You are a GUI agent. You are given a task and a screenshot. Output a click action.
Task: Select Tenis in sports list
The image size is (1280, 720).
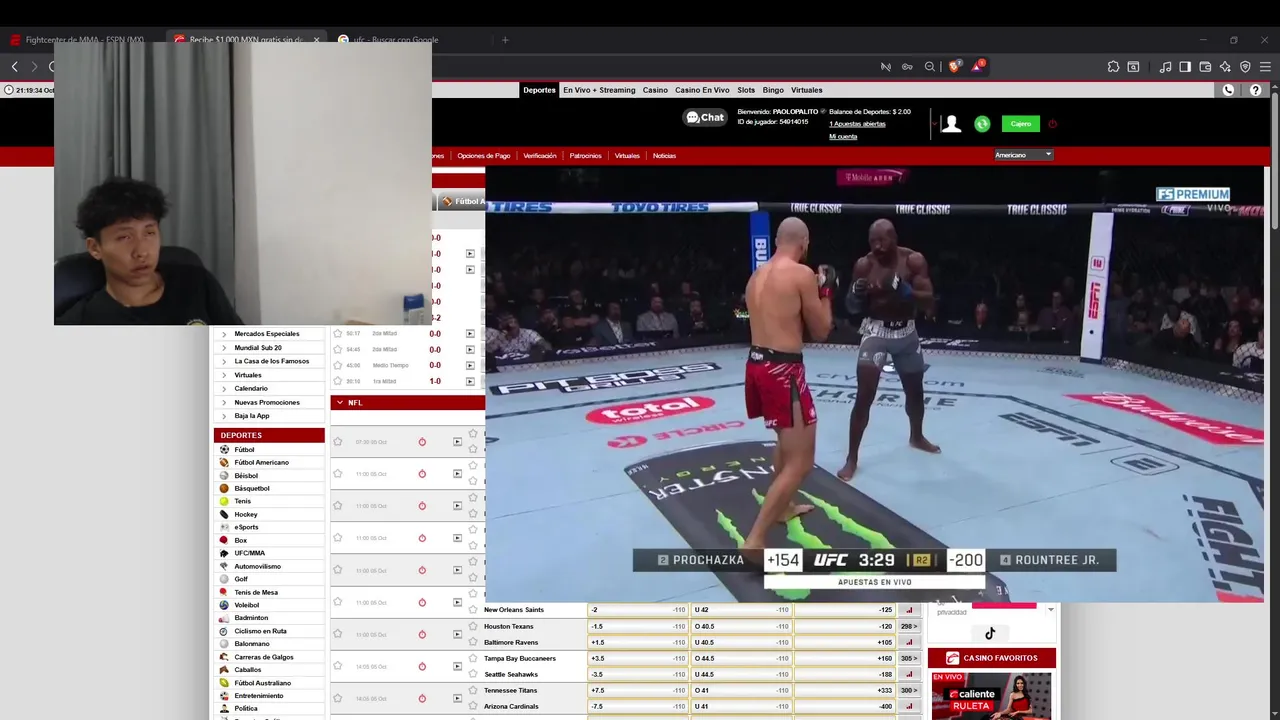click(243, 501)
